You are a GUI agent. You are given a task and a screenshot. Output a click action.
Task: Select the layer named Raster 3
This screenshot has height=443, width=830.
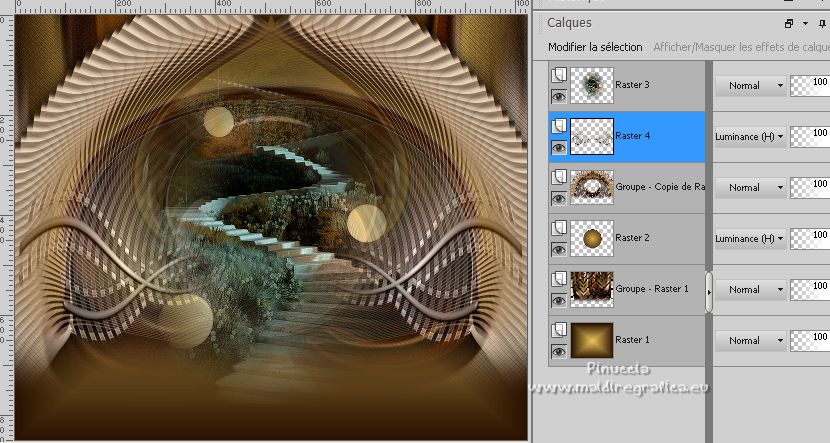tap(632, 85)
